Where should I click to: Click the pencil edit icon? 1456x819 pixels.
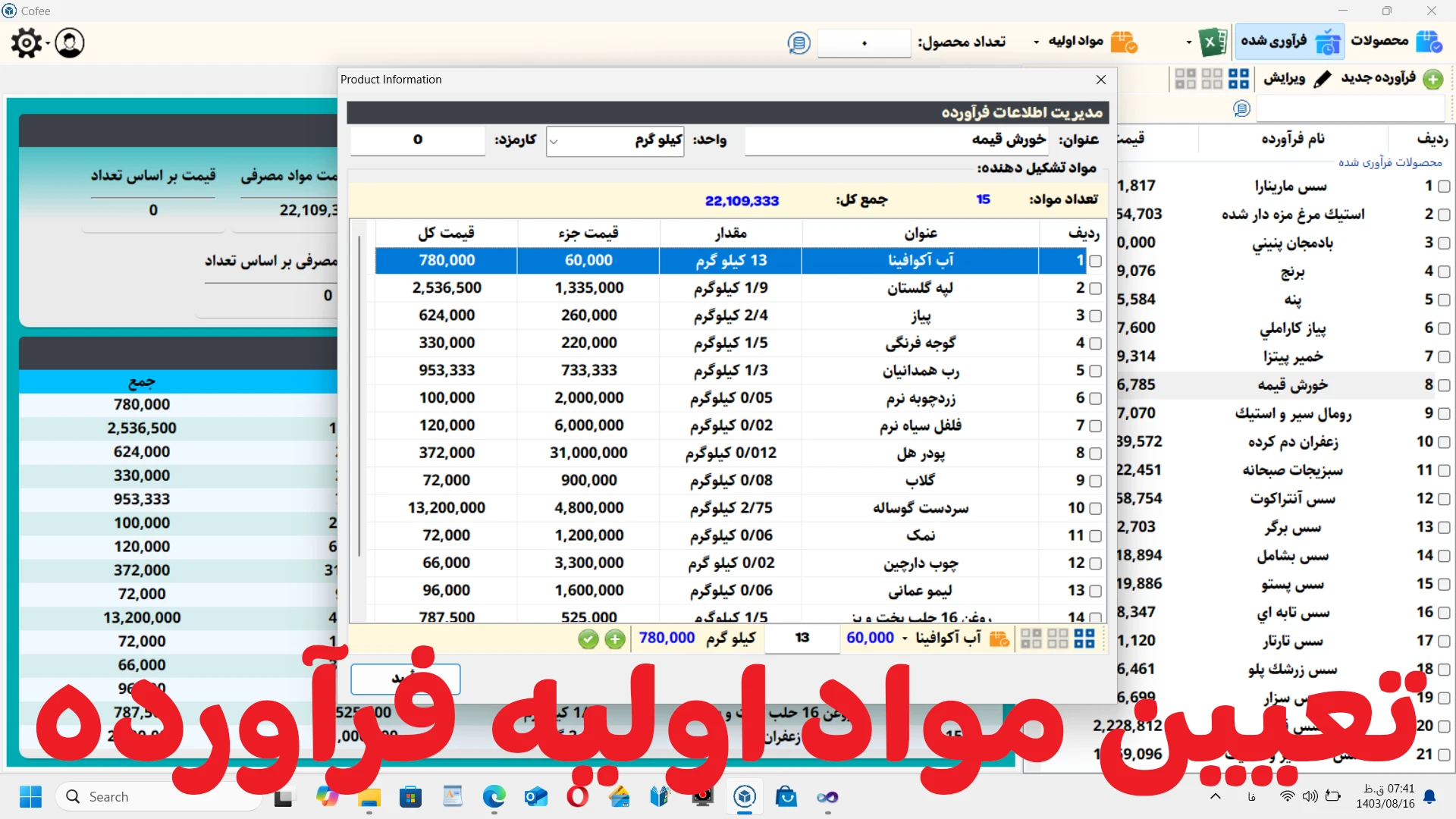tap(1323, 79)
